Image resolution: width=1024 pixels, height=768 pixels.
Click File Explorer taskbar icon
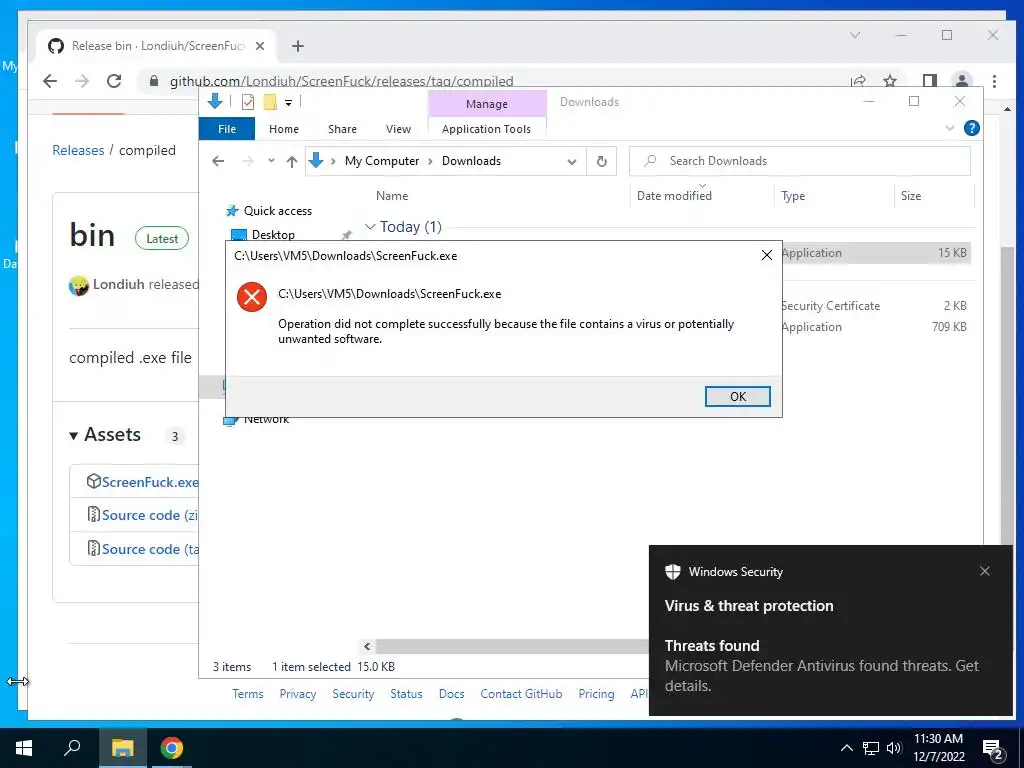[x=122, y=748]
